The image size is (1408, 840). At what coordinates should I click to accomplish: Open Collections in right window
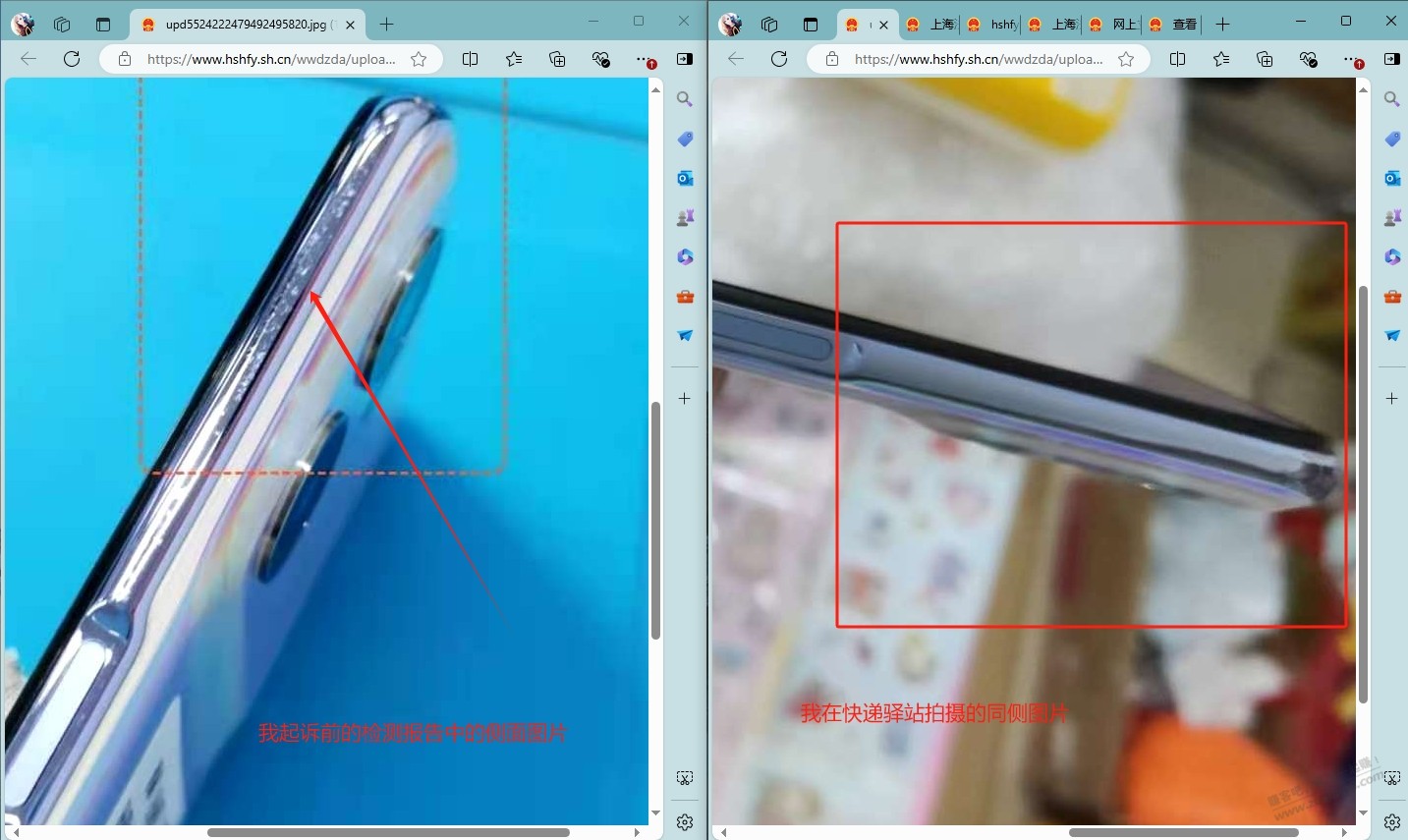coord(1265,59)
